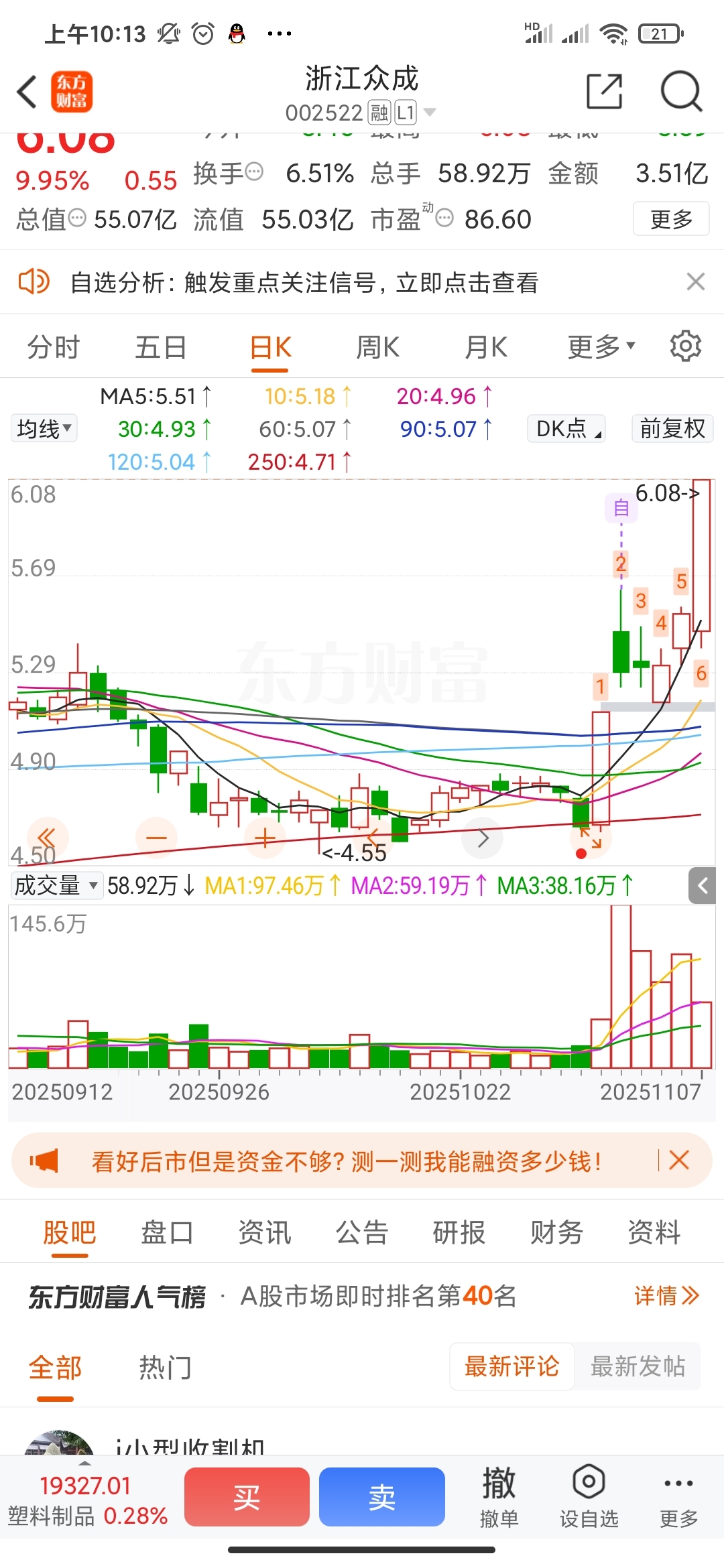Open the search magnifier icon
Image resolution: width=724 pixels, height=1568 pixels.
(x=681, y=91)
